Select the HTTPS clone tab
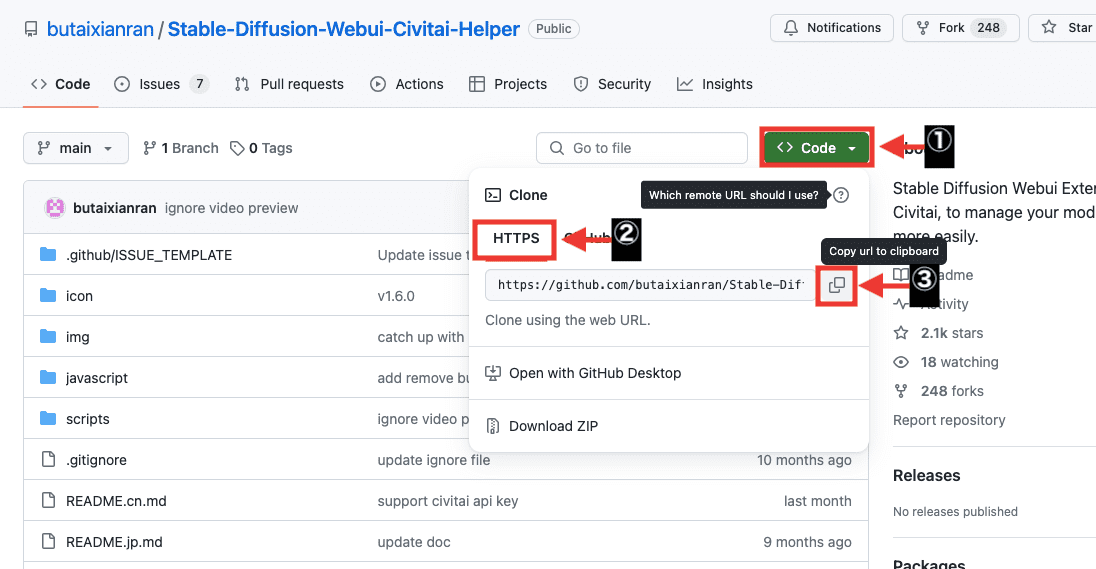This screenshot has width=1096, height=569. (516, 238)
